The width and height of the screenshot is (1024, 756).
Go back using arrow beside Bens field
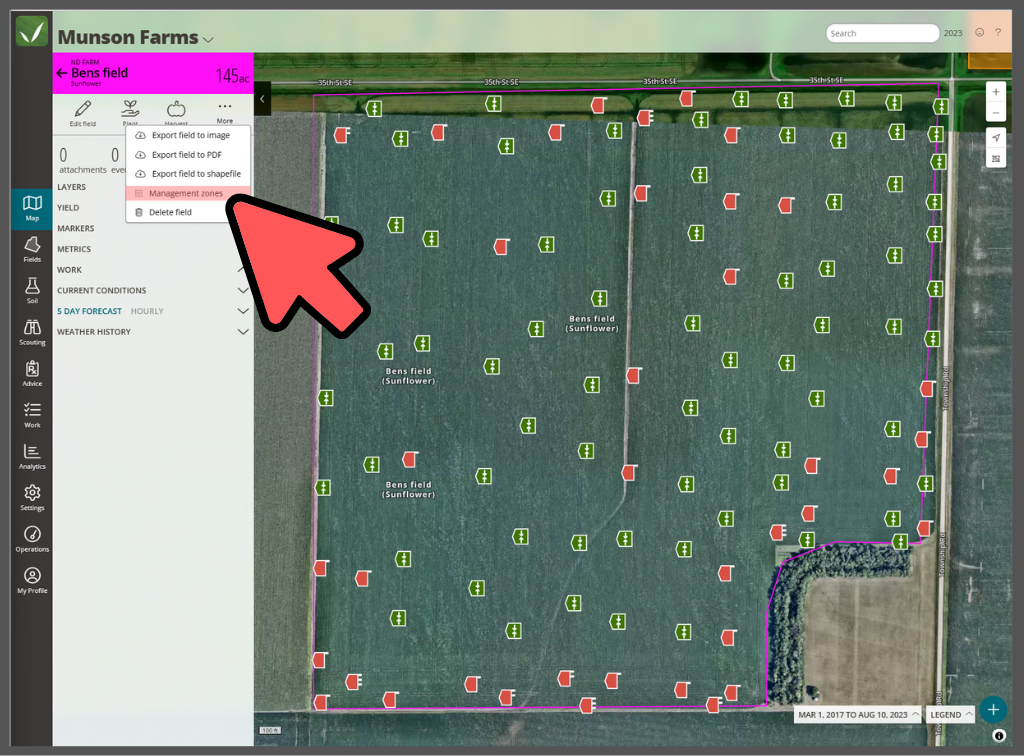[62, 73]
